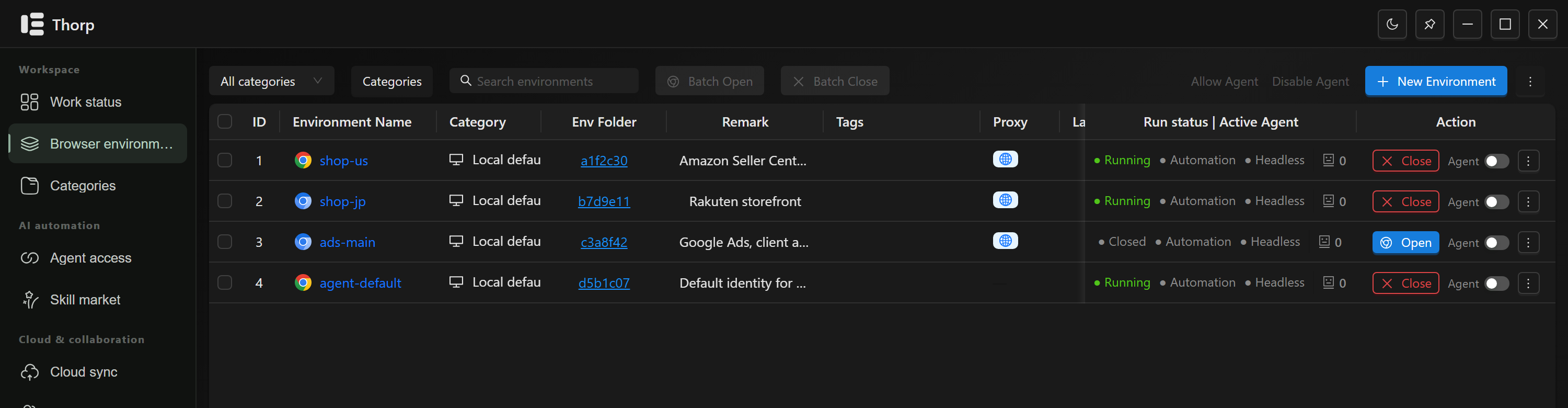Enable Agent toggle for shop-jp
This screenshot has height=408, width=1568.
1497,202
